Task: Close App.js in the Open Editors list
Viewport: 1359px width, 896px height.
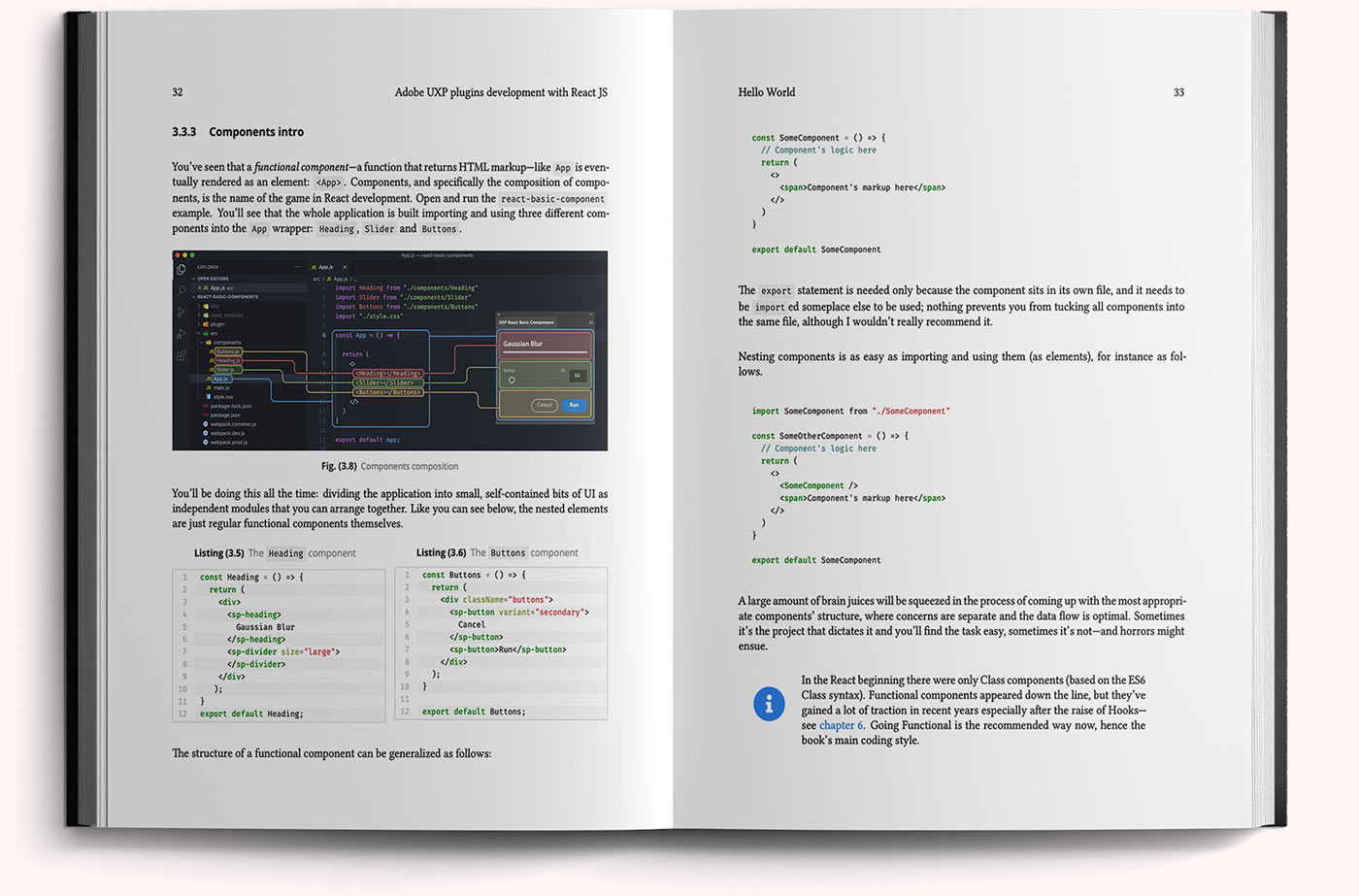Action: tap(201, 288)
